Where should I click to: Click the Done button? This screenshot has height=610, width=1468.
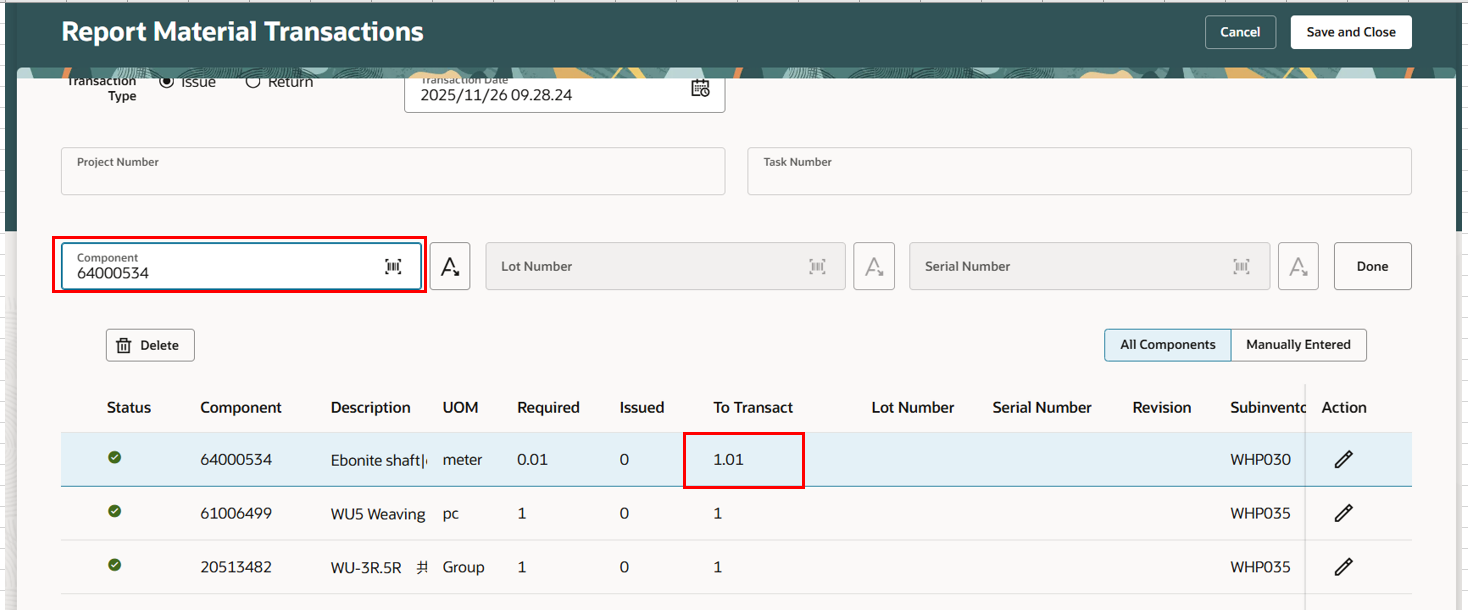click(1372, 266)
